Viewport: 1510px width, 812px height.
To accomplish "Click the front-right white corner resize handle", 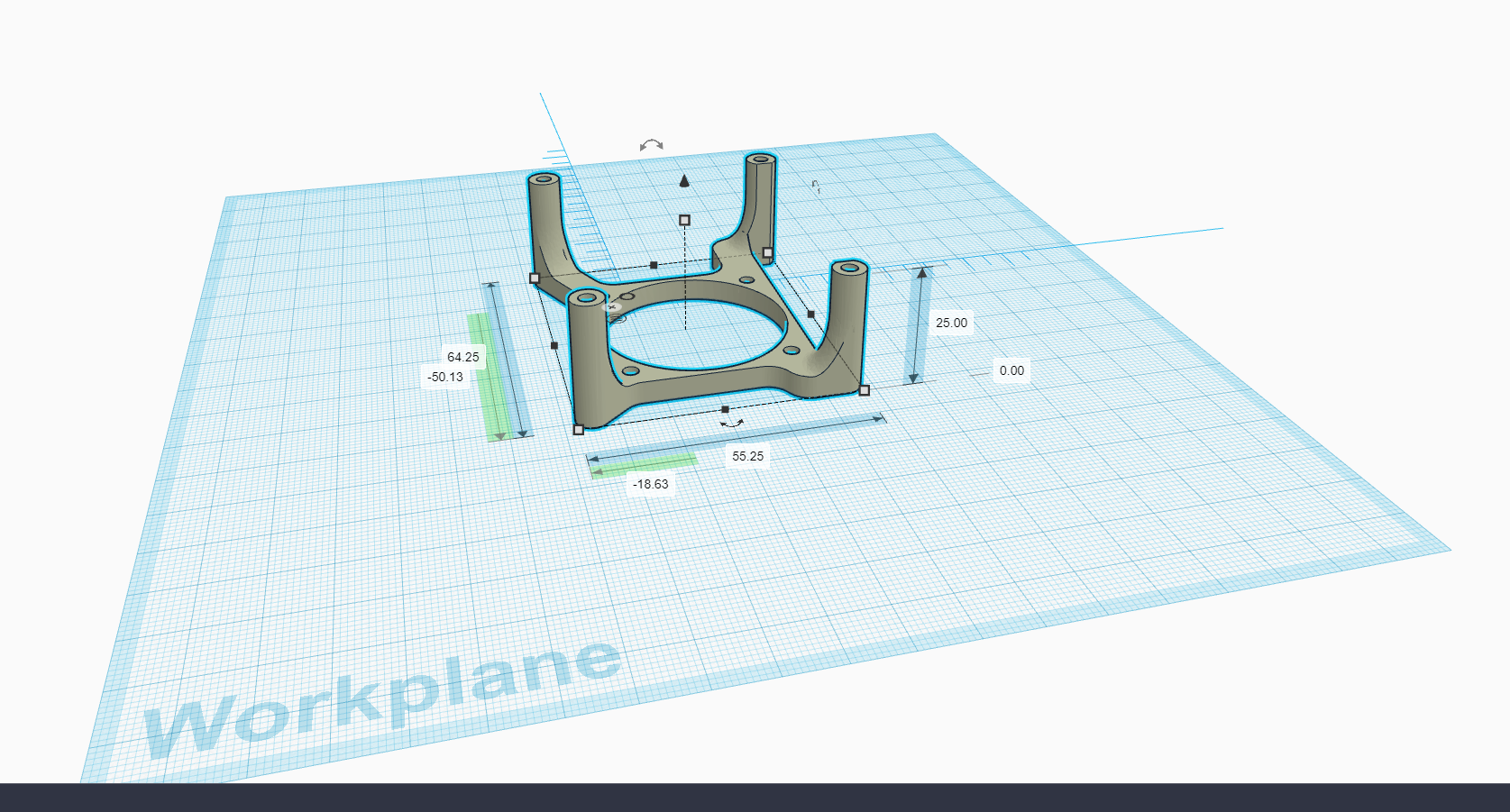I will (865, 390).
